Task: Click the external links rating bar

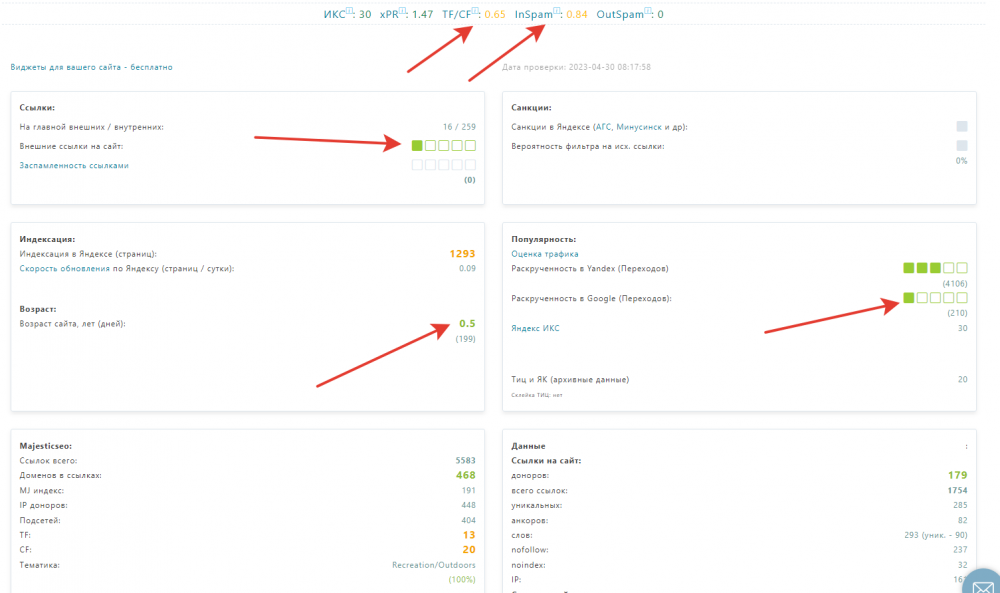Action: click(x=444, y=145)
